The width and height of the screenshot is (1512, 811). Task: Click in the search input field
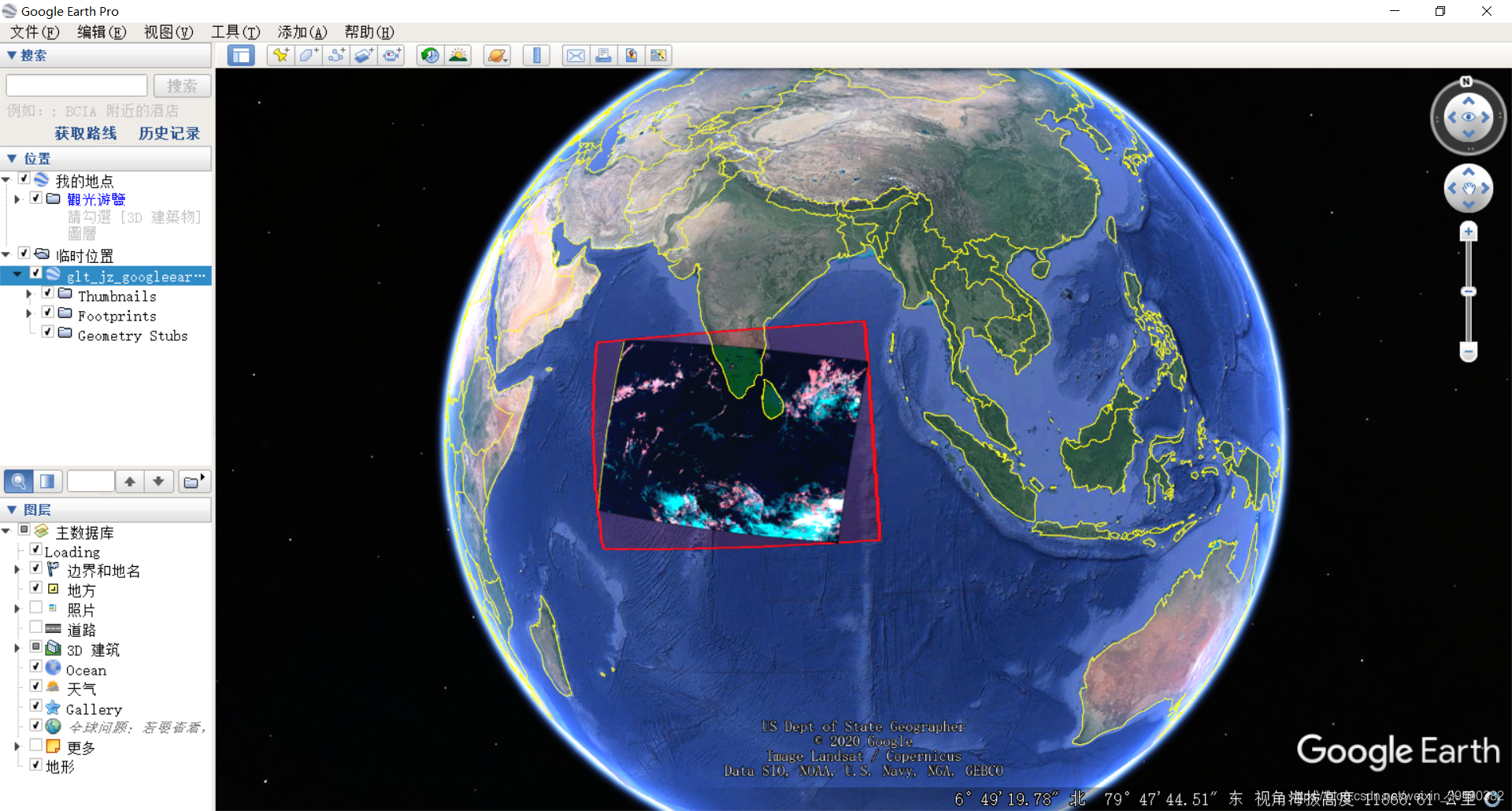coord(76,86)
